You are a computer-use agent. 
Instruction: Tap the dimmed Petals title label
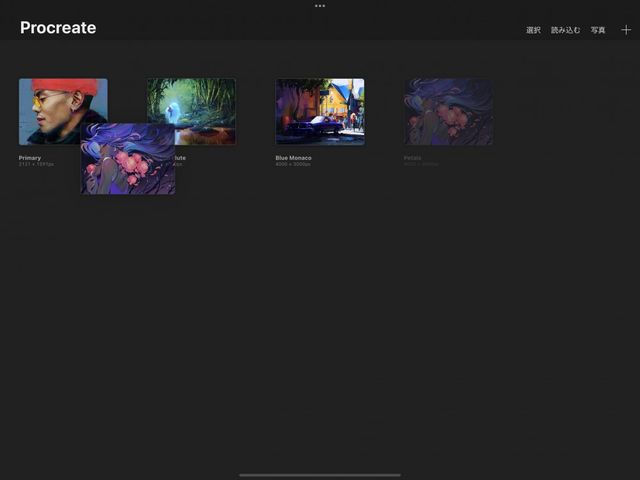tap(412, 158)
